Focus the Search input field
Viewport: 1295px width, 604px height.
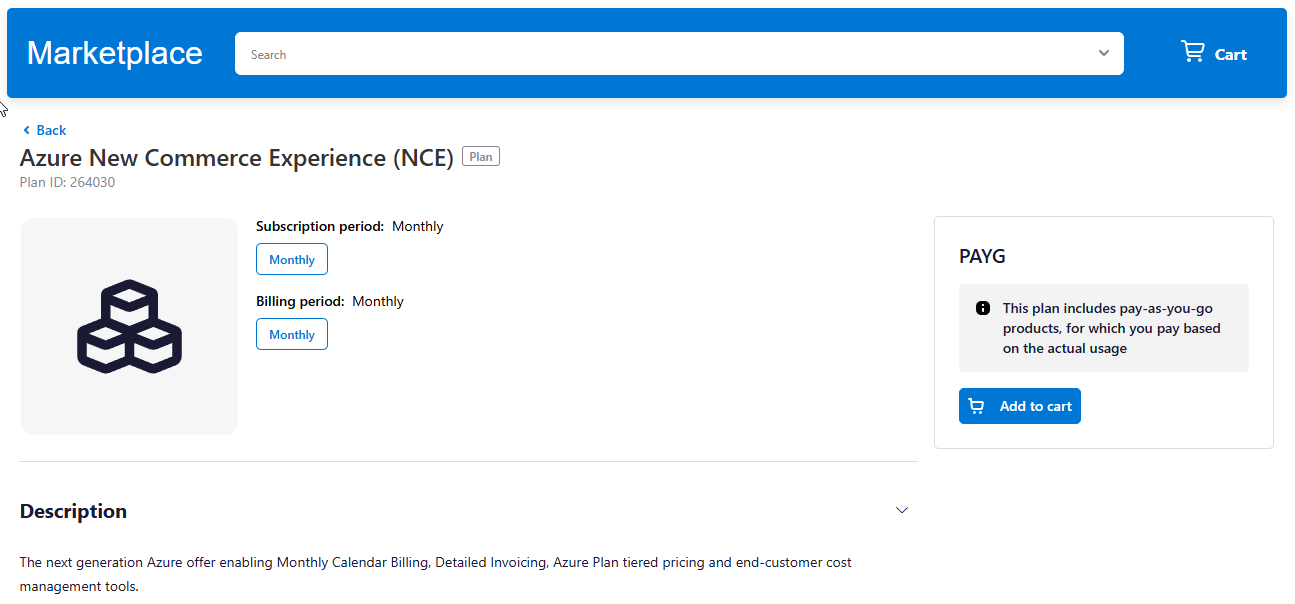(679, 54)
